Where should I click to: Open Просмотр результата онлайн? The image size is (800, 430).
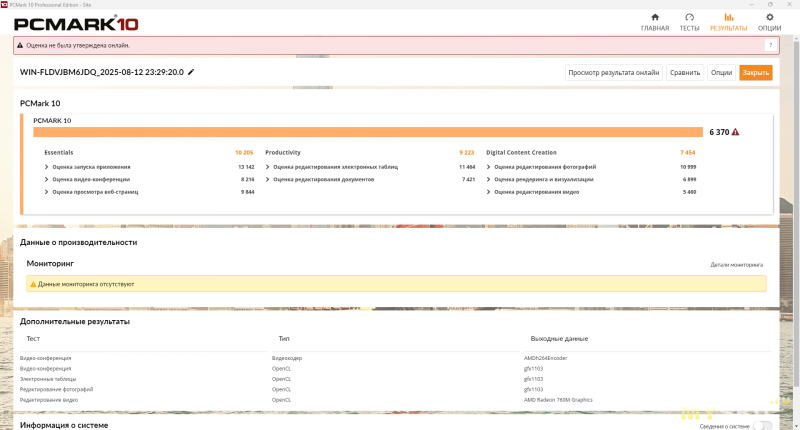pyautogui.click(x=614, y=72)
